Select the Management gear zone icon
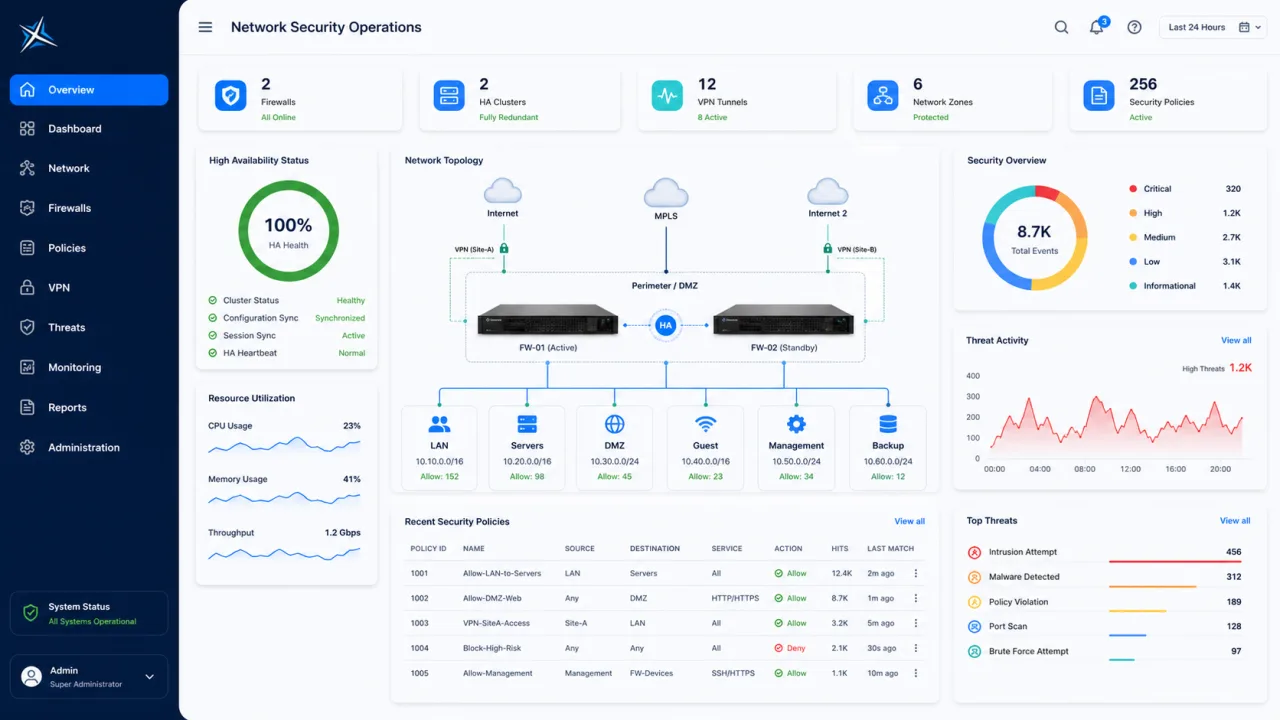 pos(796,424)
